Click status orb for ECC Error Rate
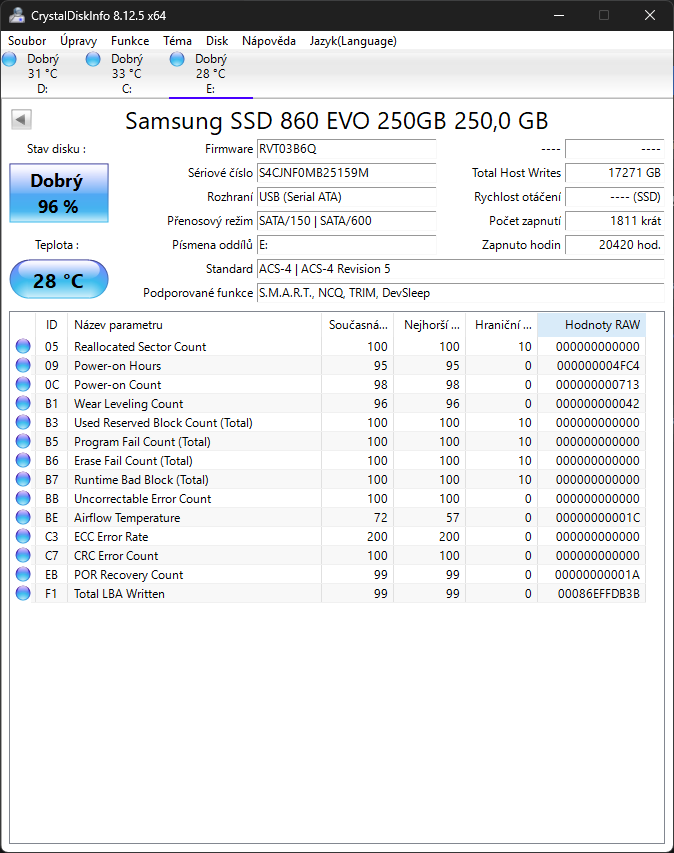Screen dimensions: 674x853 23,536
